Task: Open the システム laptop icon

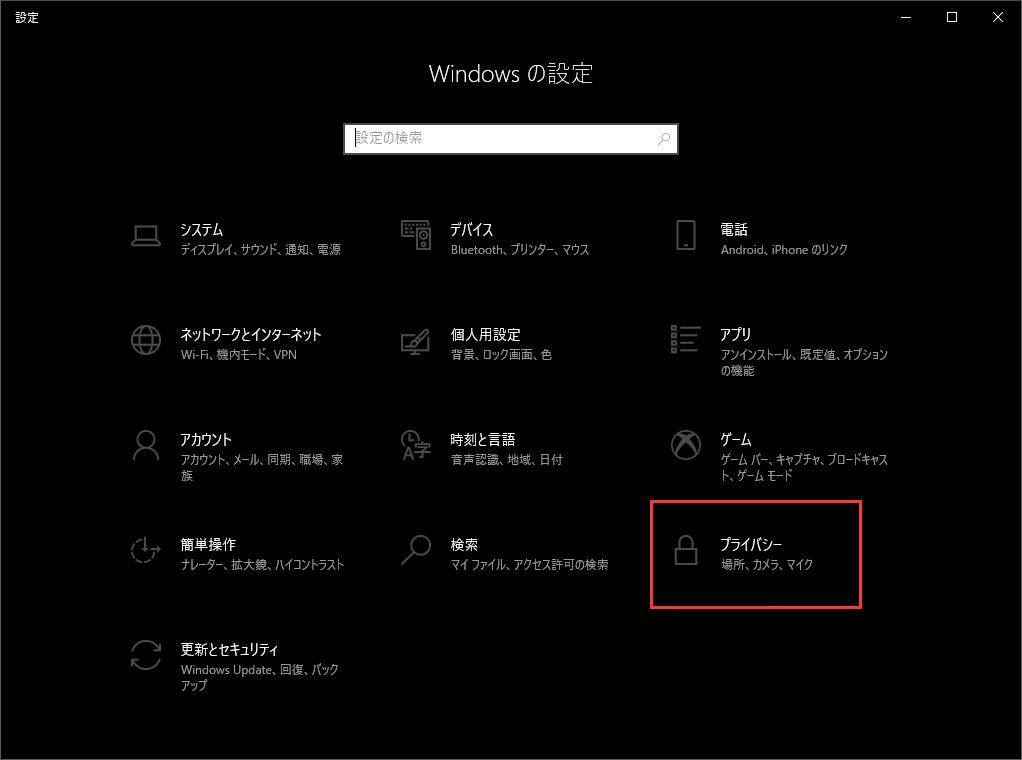Action: pyautogui.click(x=145, y=236)
